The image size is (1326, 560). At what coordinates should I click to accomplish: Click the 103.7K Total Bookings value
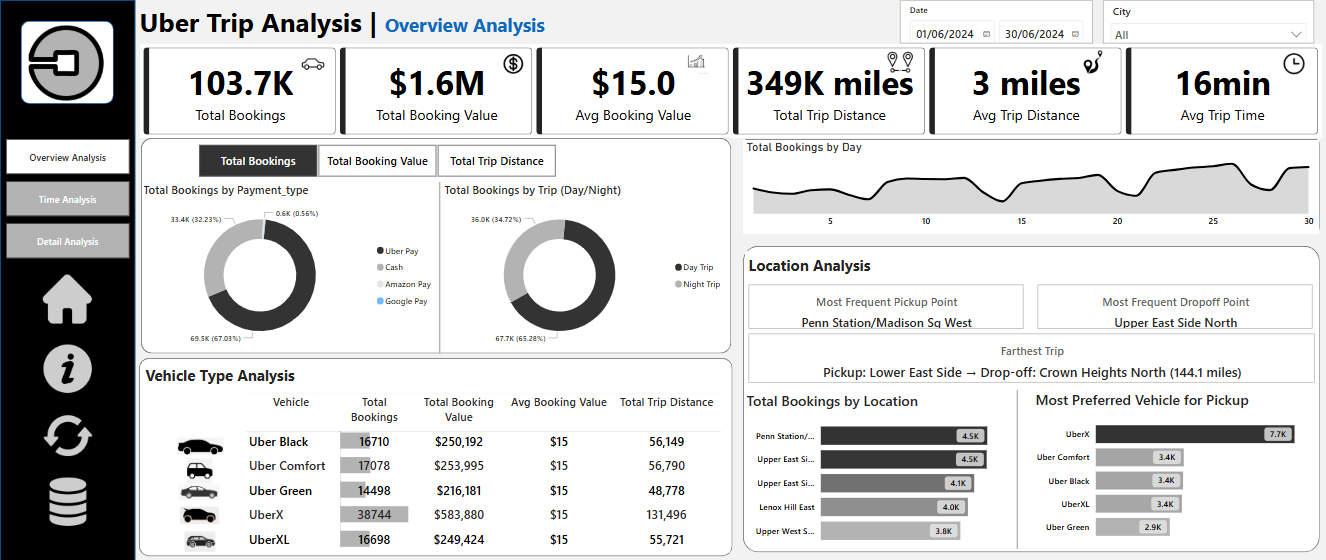[x=240, y=83]
